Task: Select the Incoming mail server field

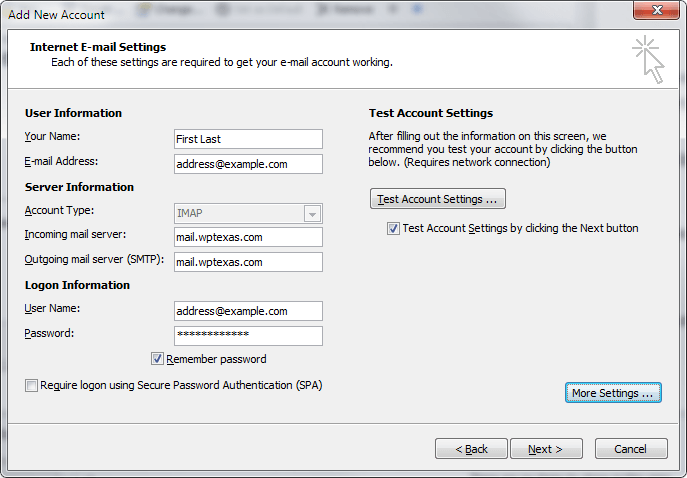Action: [x=248, y=237]
